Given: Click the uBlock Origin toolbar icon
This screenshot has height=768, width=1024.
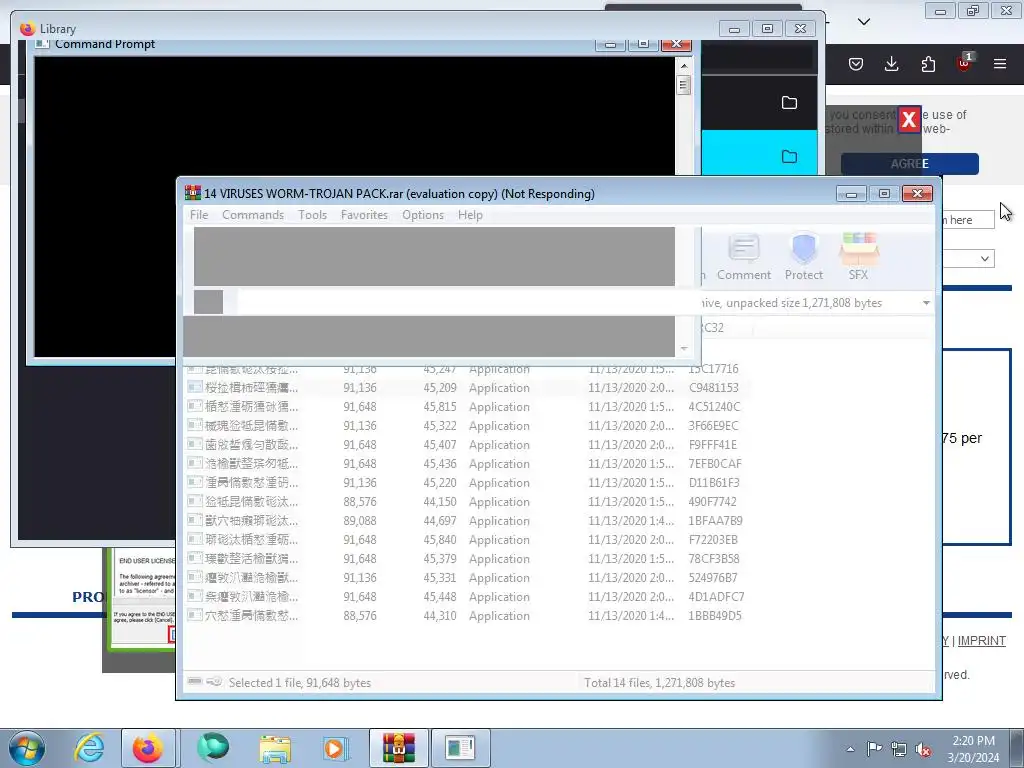Looking at the screenshot, I should (x=964, y=63).
